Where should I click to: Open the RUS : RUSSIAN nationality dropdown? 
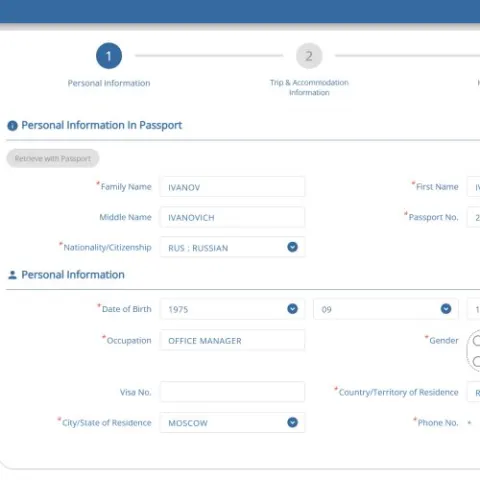coord(232,247)
